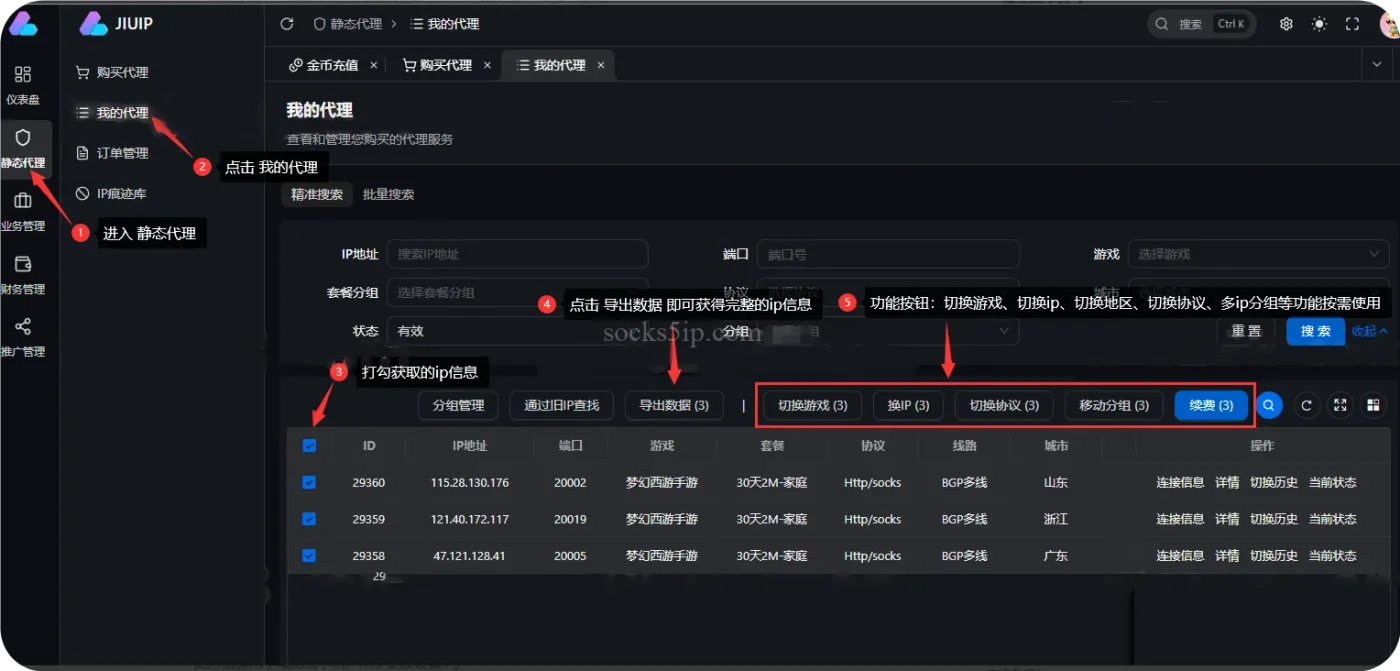Click the 通过旧IP查找 button

[x=561, y=405]
